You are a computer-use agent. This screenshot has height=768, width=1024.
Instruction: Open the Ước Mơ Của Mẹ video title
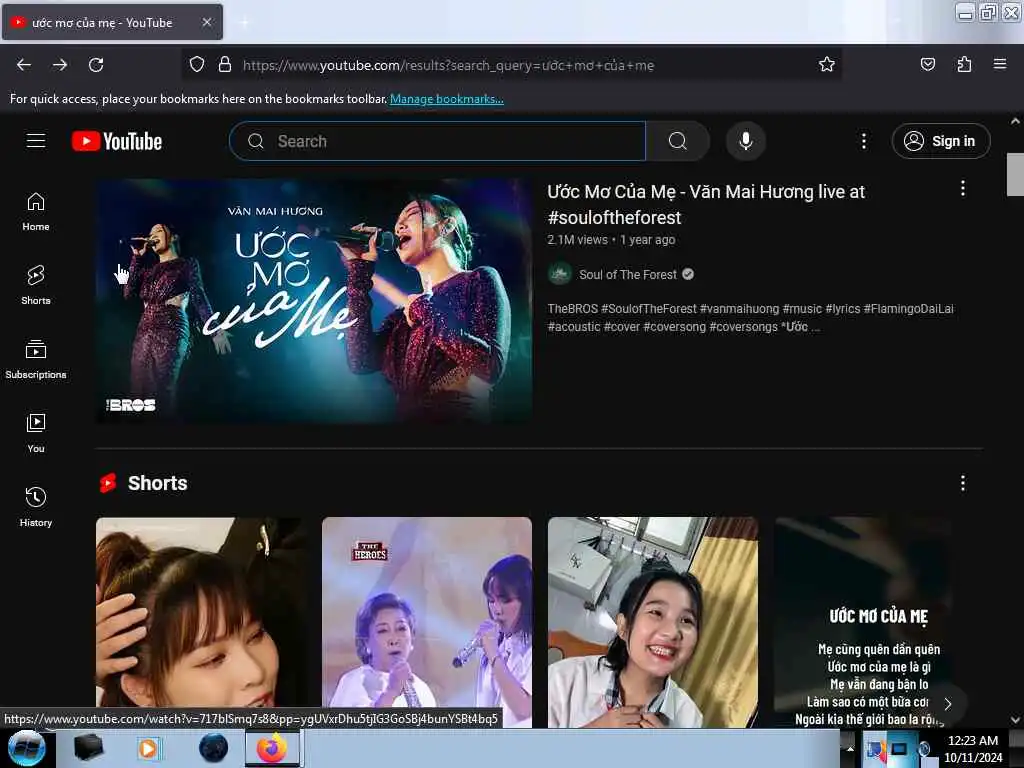[x=706, y=204]
